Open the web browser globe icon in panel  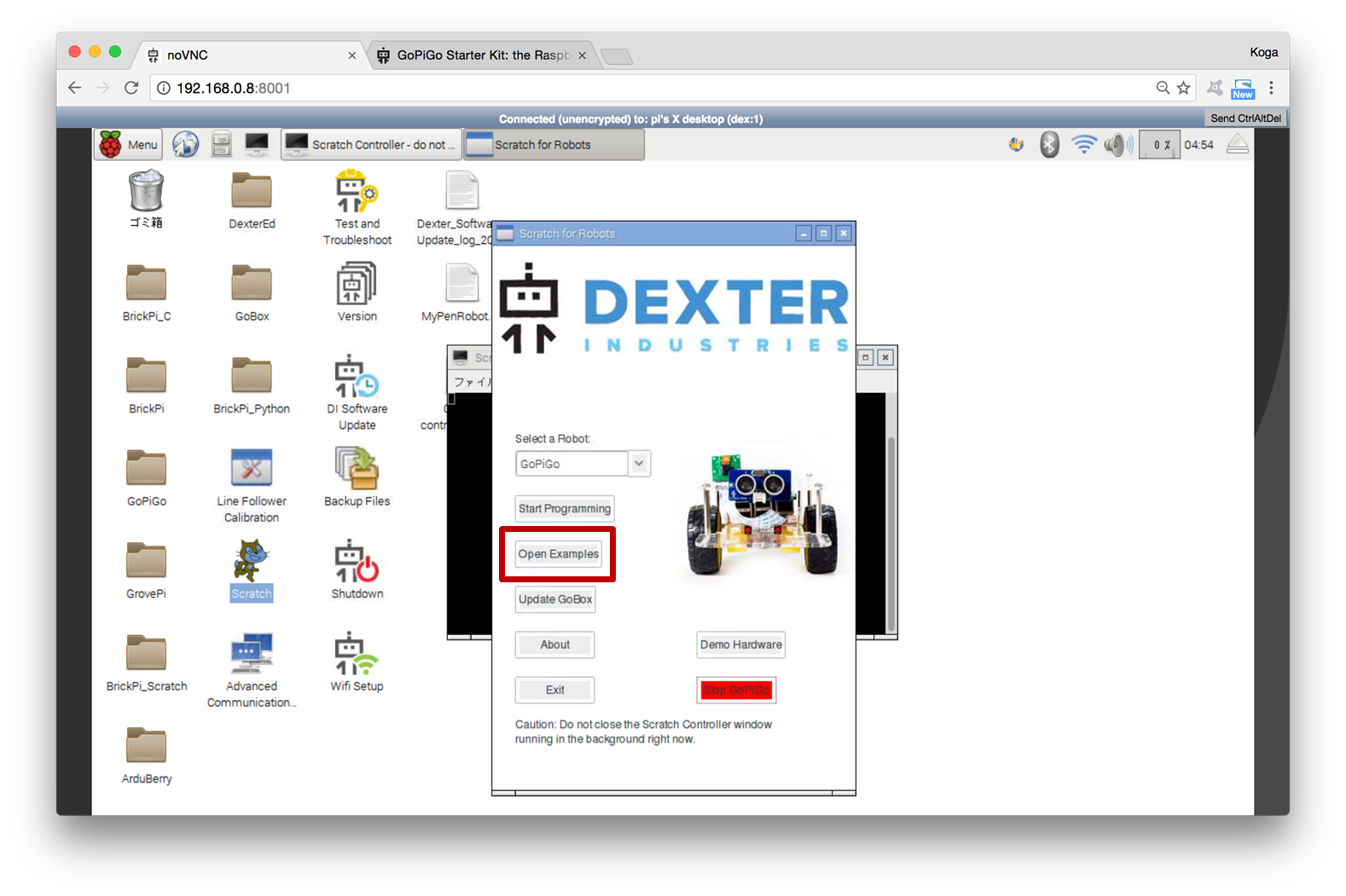185,145
